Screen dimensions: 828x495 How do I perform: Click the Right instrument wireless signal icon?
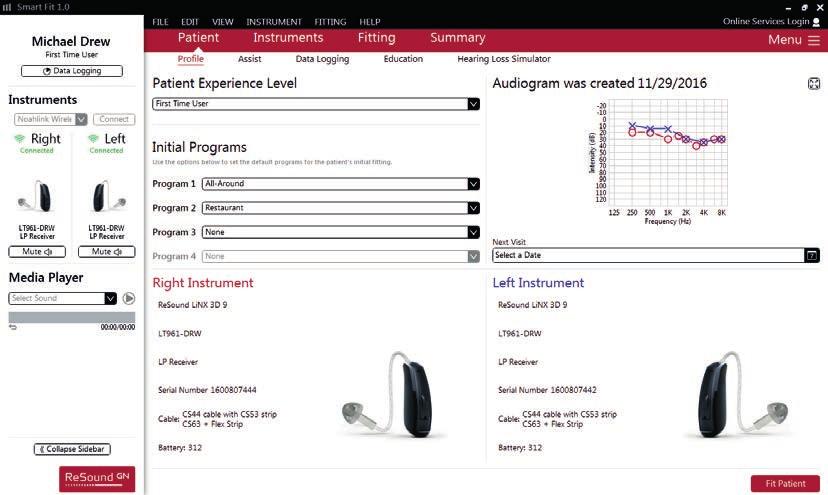pos(20,138)
